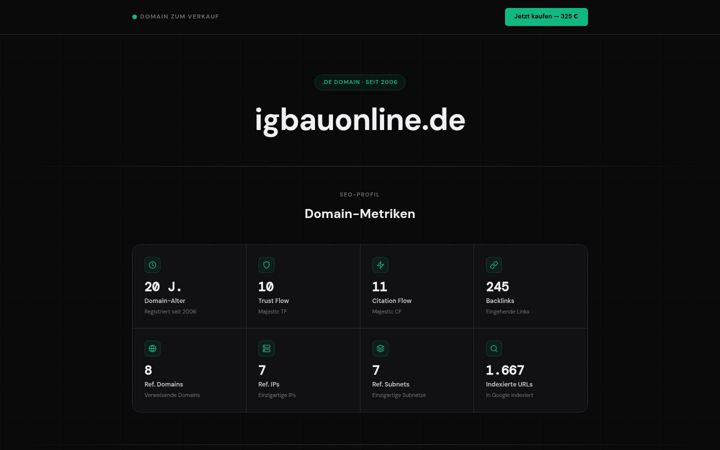Image resolution: width=720 pixels, height=450 pixels.
Task: Click the Verweisende Domains caption
Action: (172, 395)
